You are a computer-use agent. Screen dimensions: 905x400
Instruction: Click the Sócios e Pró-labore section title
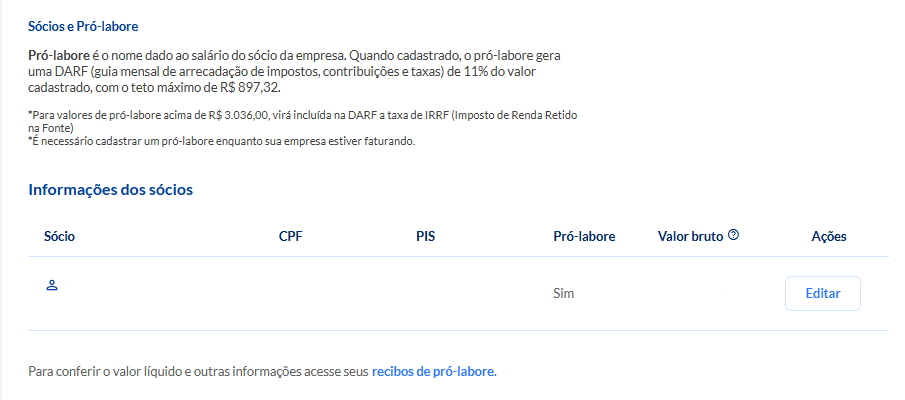point(83,27)
